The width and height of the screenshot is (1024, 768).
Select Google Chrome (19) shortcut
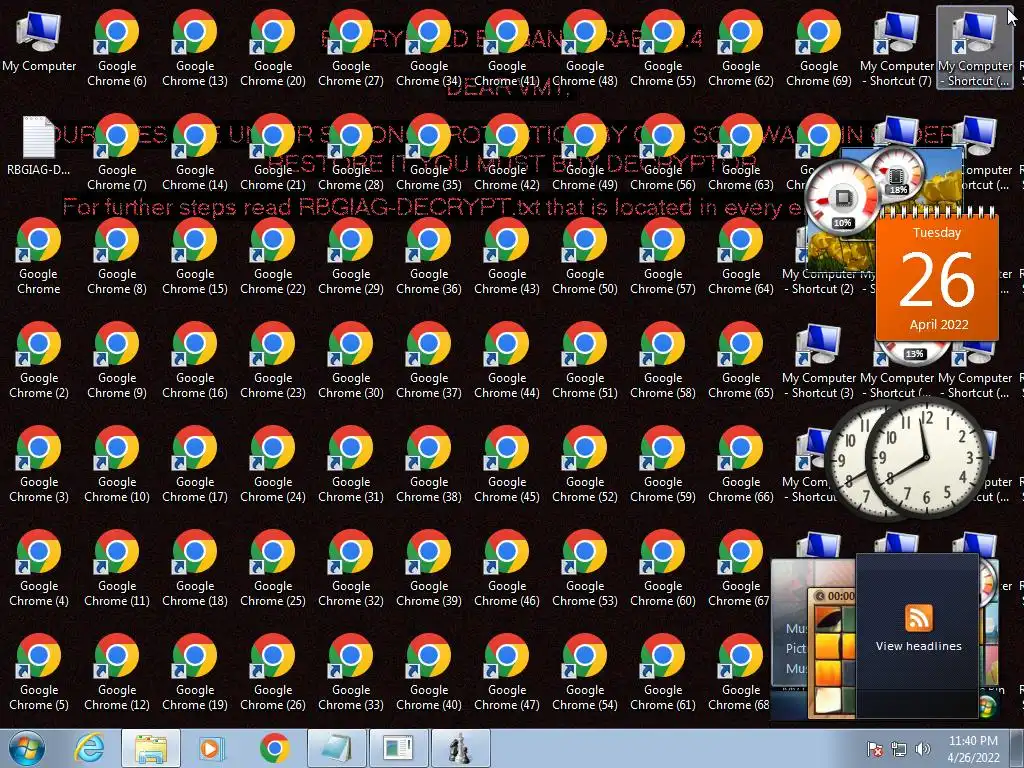195,673
